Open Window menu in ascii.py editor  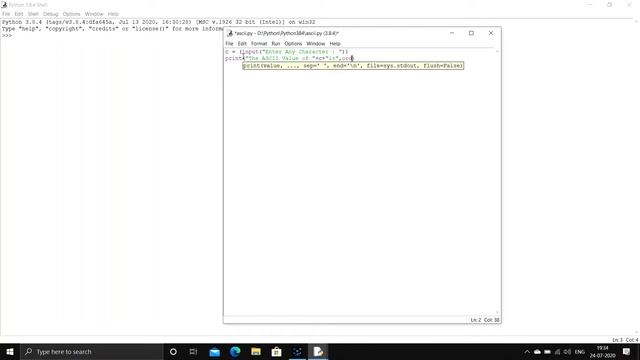pos(316,44)
